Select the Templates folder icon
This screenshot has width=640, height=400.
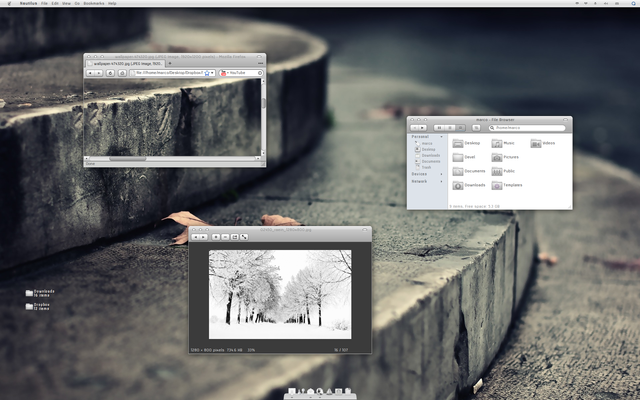click(497, 185)
